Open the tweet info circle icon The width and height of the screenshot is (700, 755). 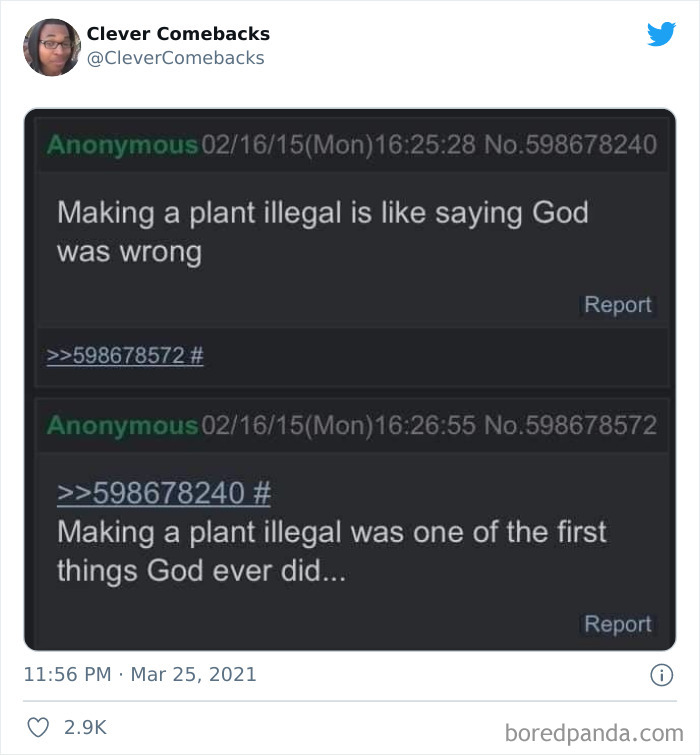pyautogui.click(x=661, y=676)
